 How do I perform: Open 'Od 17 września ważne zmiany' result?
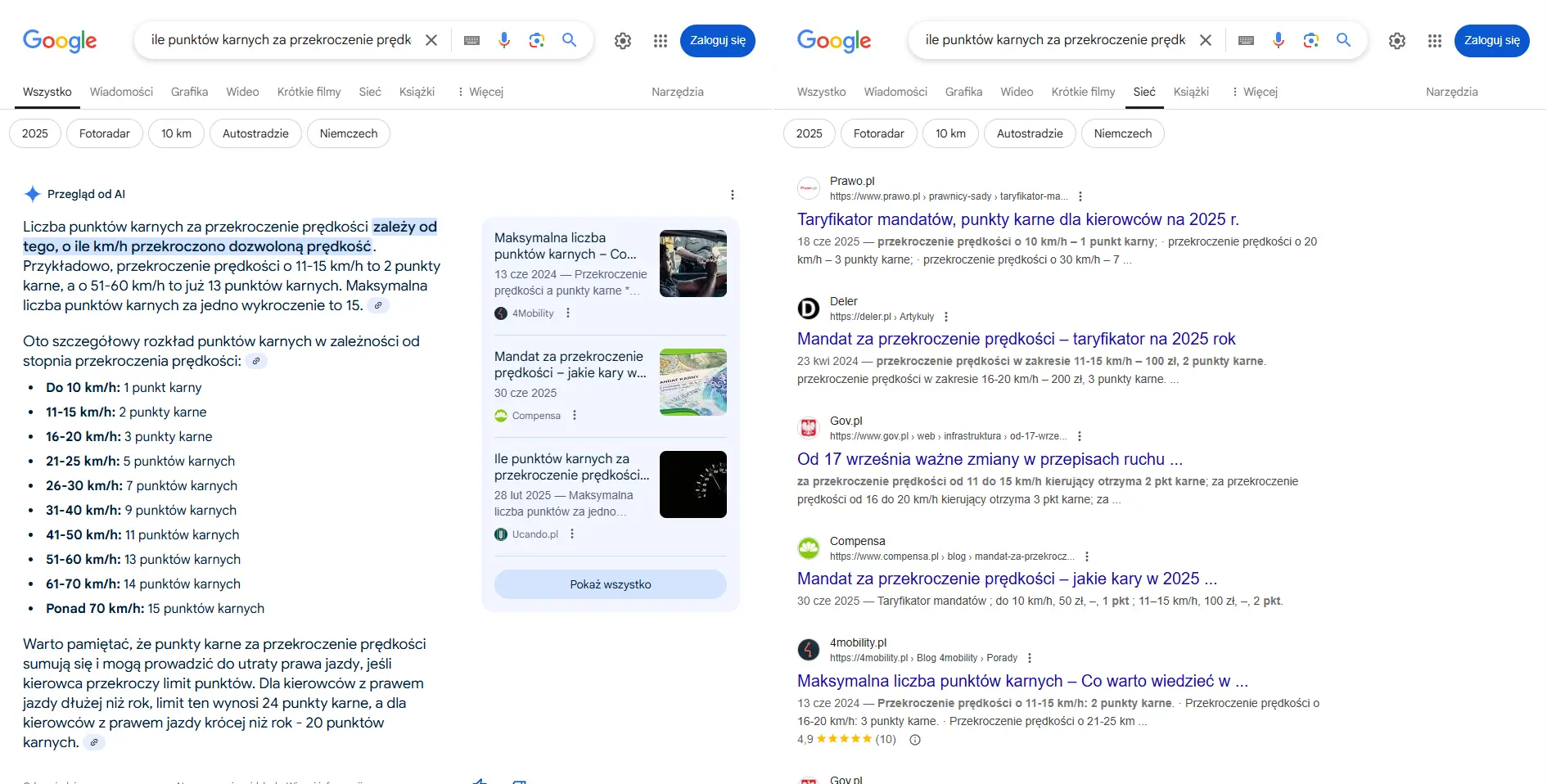[x=990, y=459]
